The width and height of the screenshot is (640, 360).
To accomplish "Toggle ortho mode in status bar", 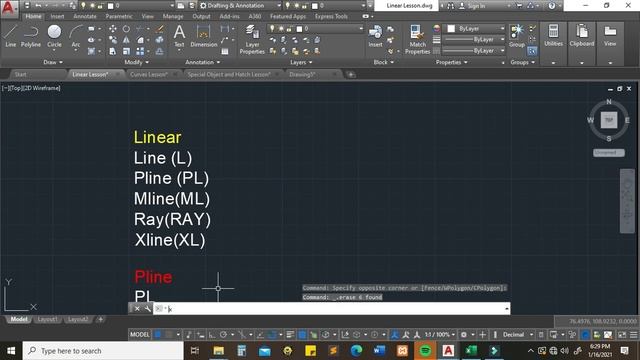I will 212,335.
